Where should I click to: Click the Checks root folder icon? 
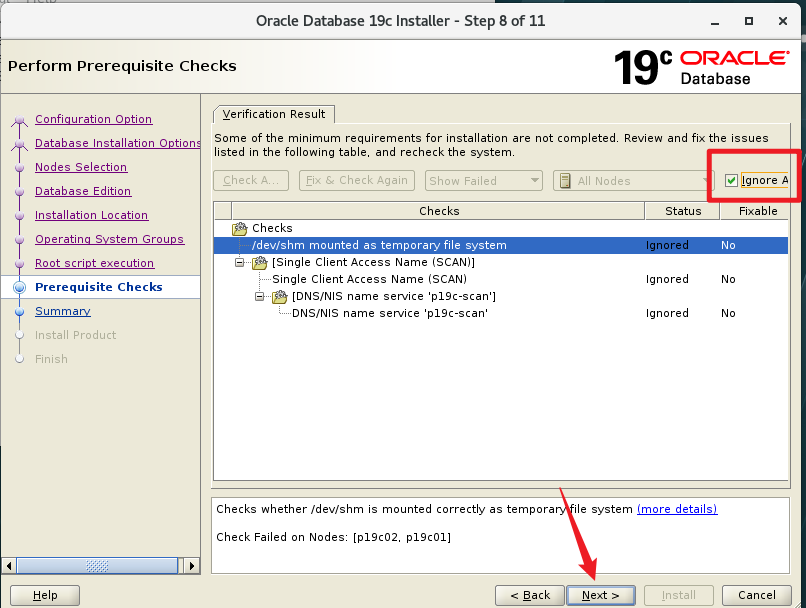tap(240, 228)
